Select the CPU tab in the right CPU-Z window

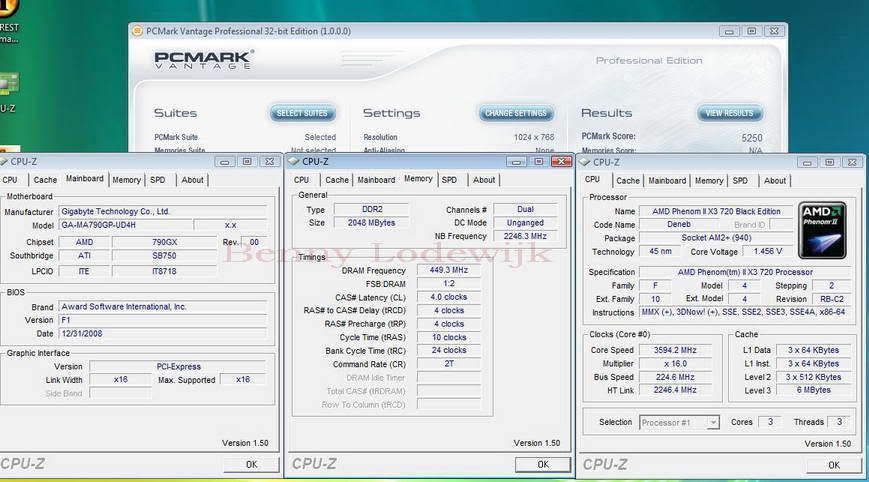(x=592, y=180)
